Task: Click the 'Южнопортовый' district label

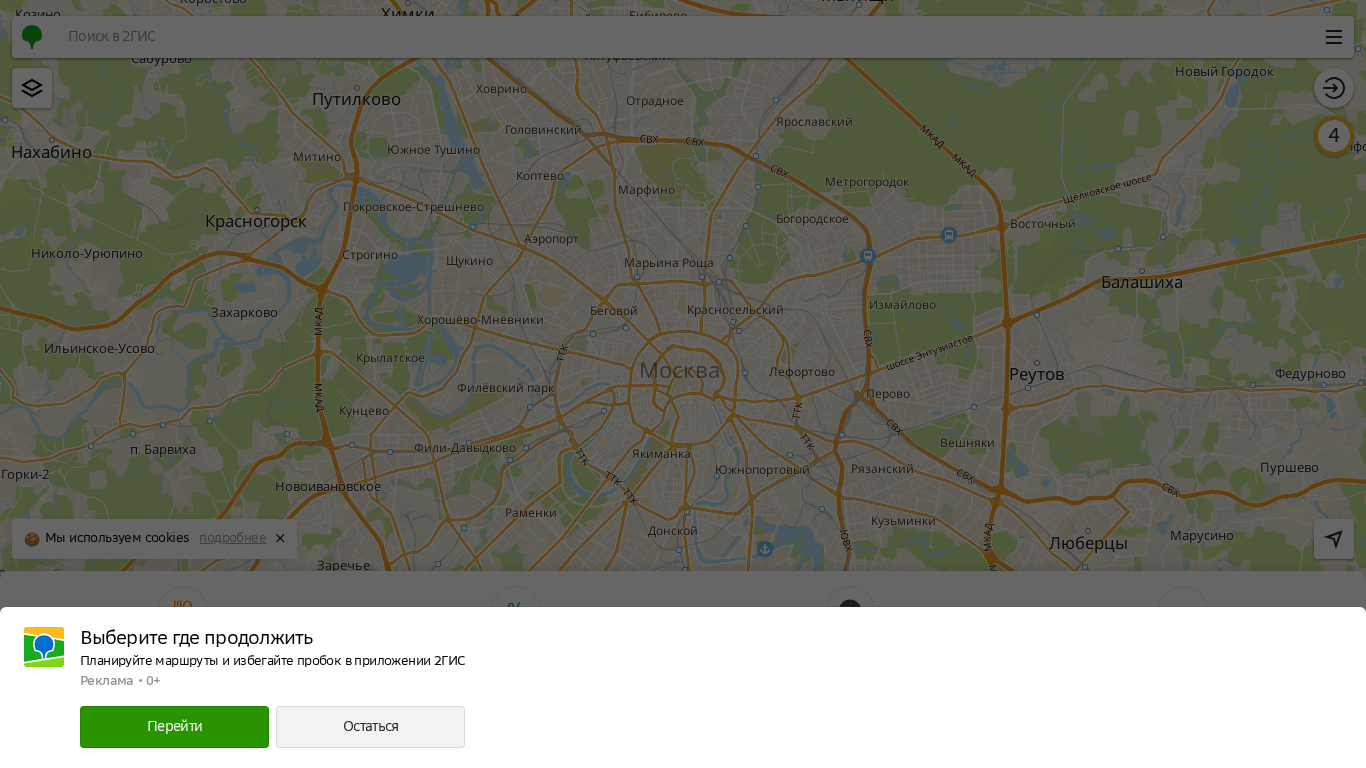Action: coord(762,470)
